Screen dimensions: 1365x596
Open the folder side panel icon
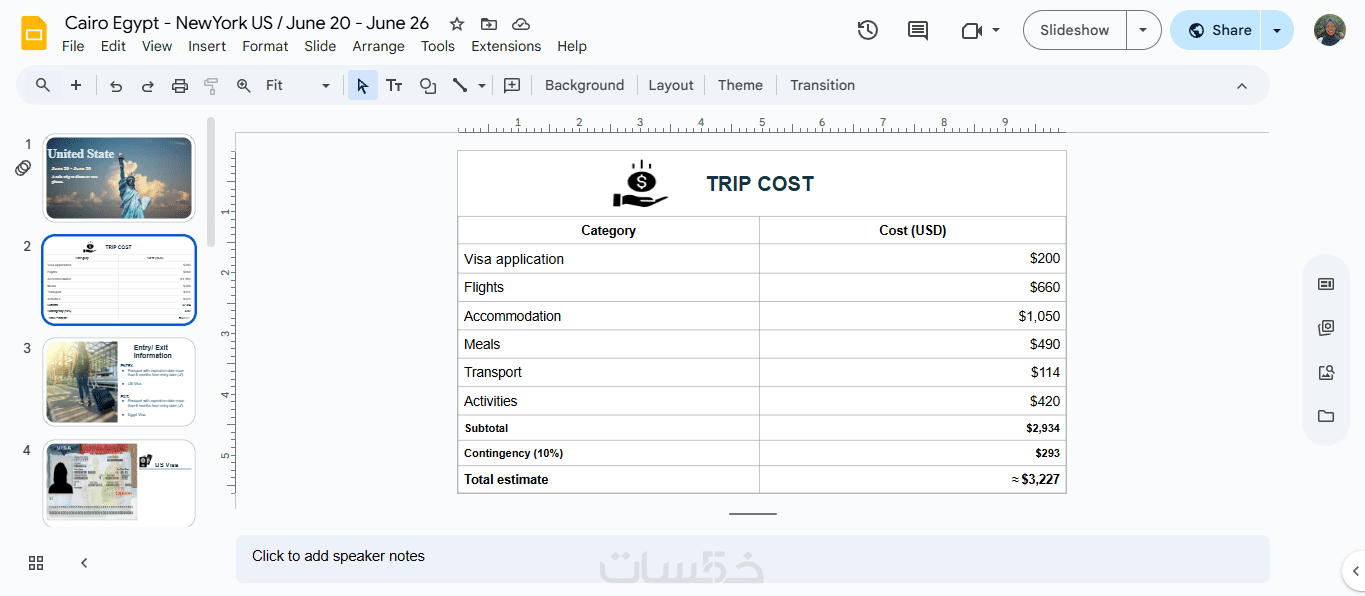[x=1327, y=416]
